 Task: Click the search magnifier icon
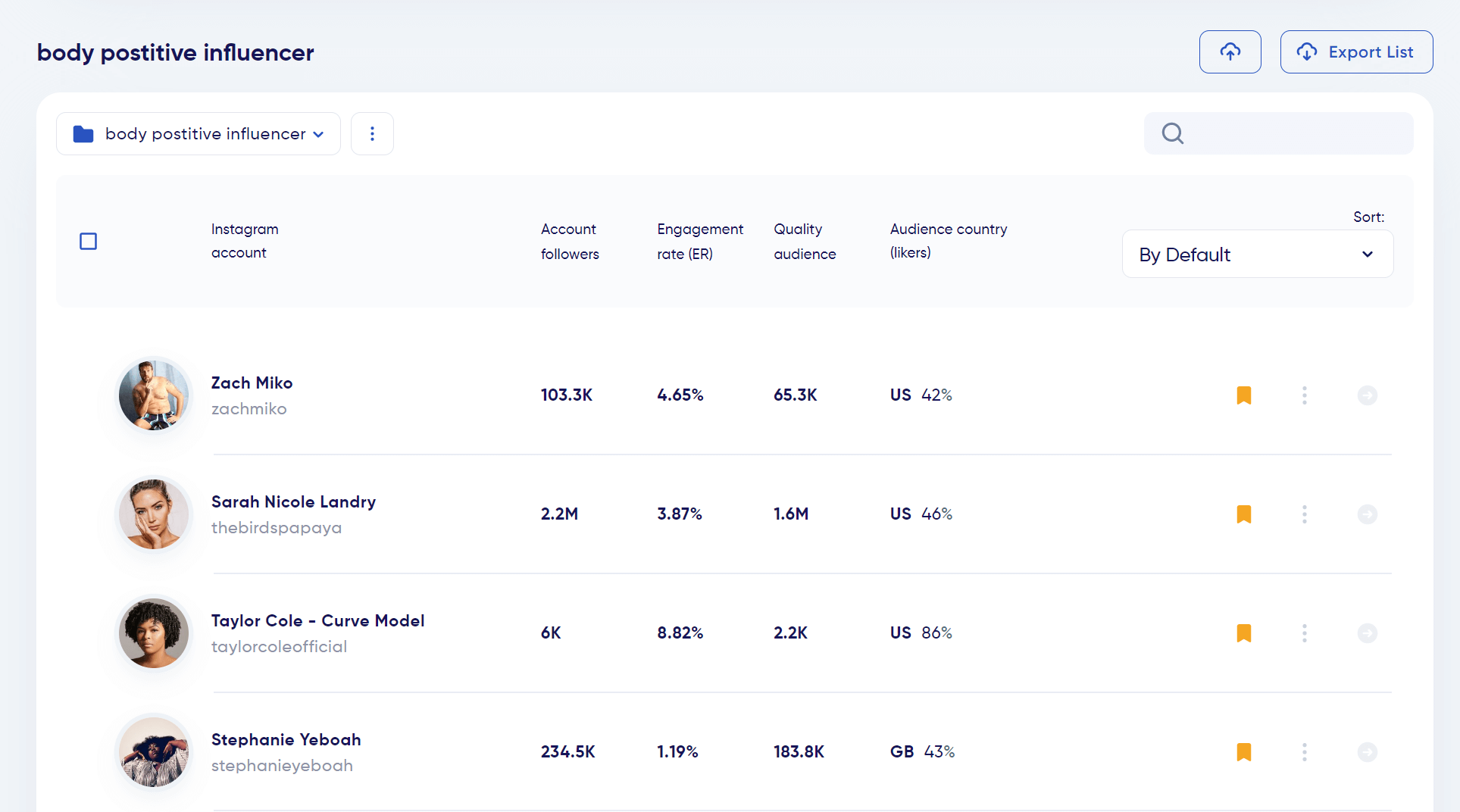point(1172,133)
